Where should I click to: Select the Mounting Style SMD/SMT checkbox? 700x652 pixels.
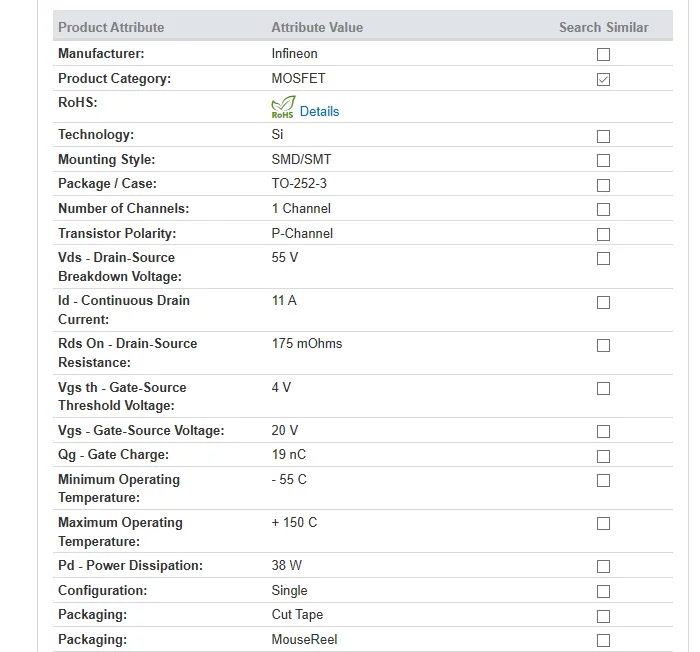pos(603,160)
